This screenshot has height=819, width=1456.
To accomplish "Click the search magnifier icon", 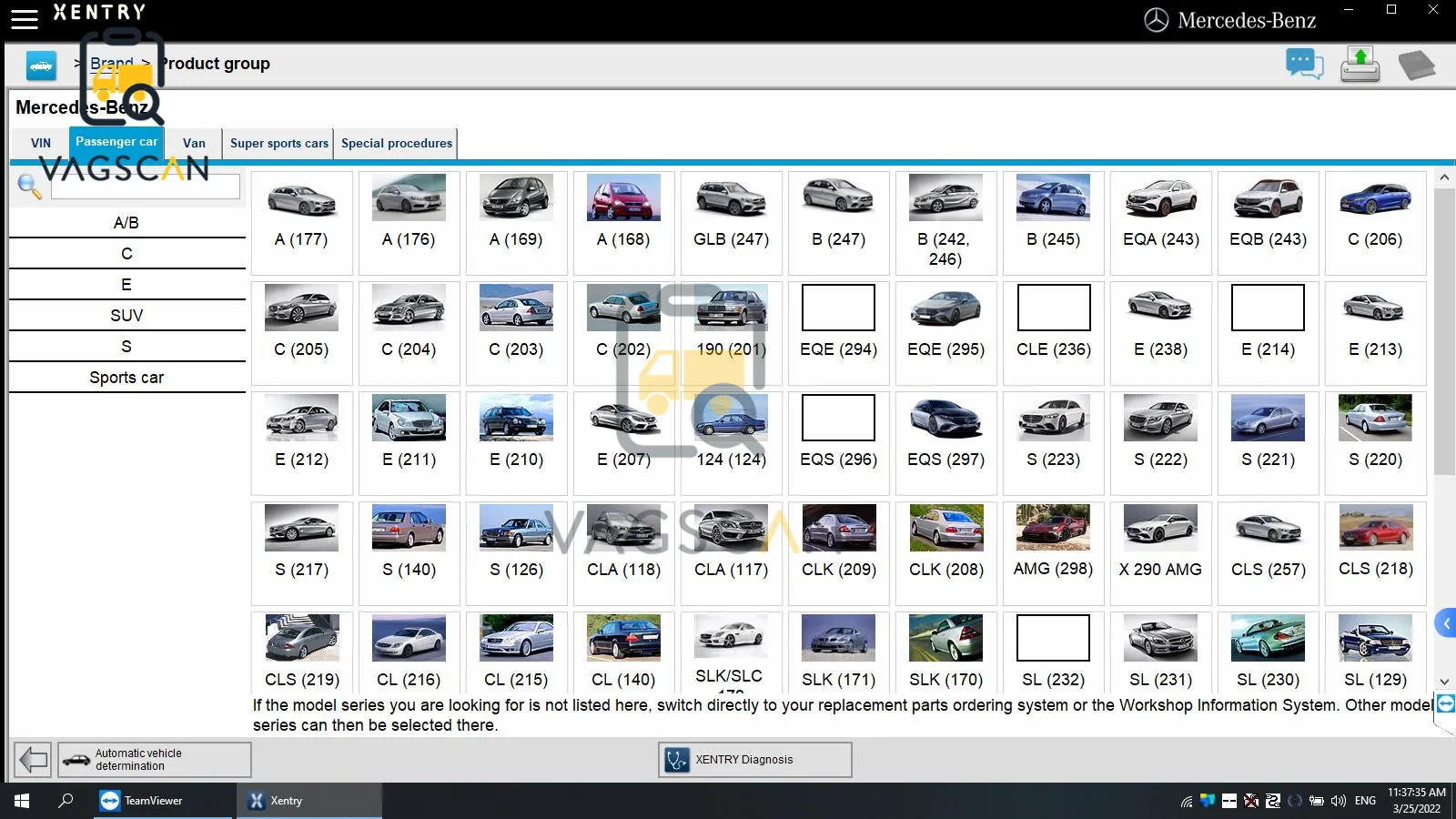I will (29, 187).
